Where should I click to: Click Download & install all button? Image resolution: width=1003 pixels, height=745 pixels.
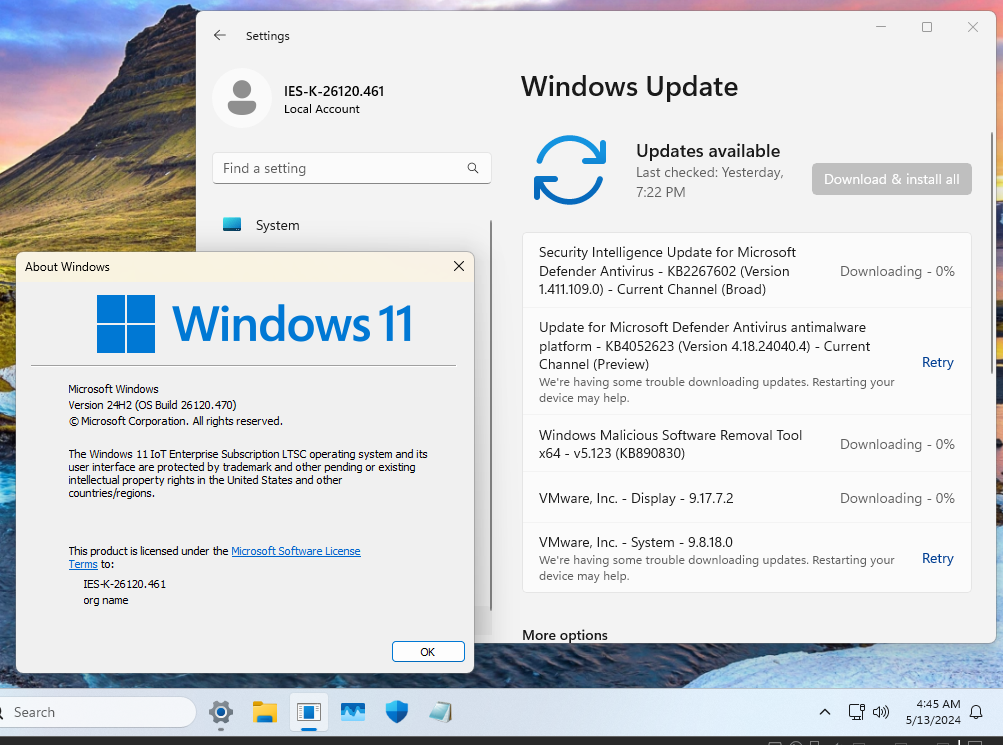pos(891,179)
